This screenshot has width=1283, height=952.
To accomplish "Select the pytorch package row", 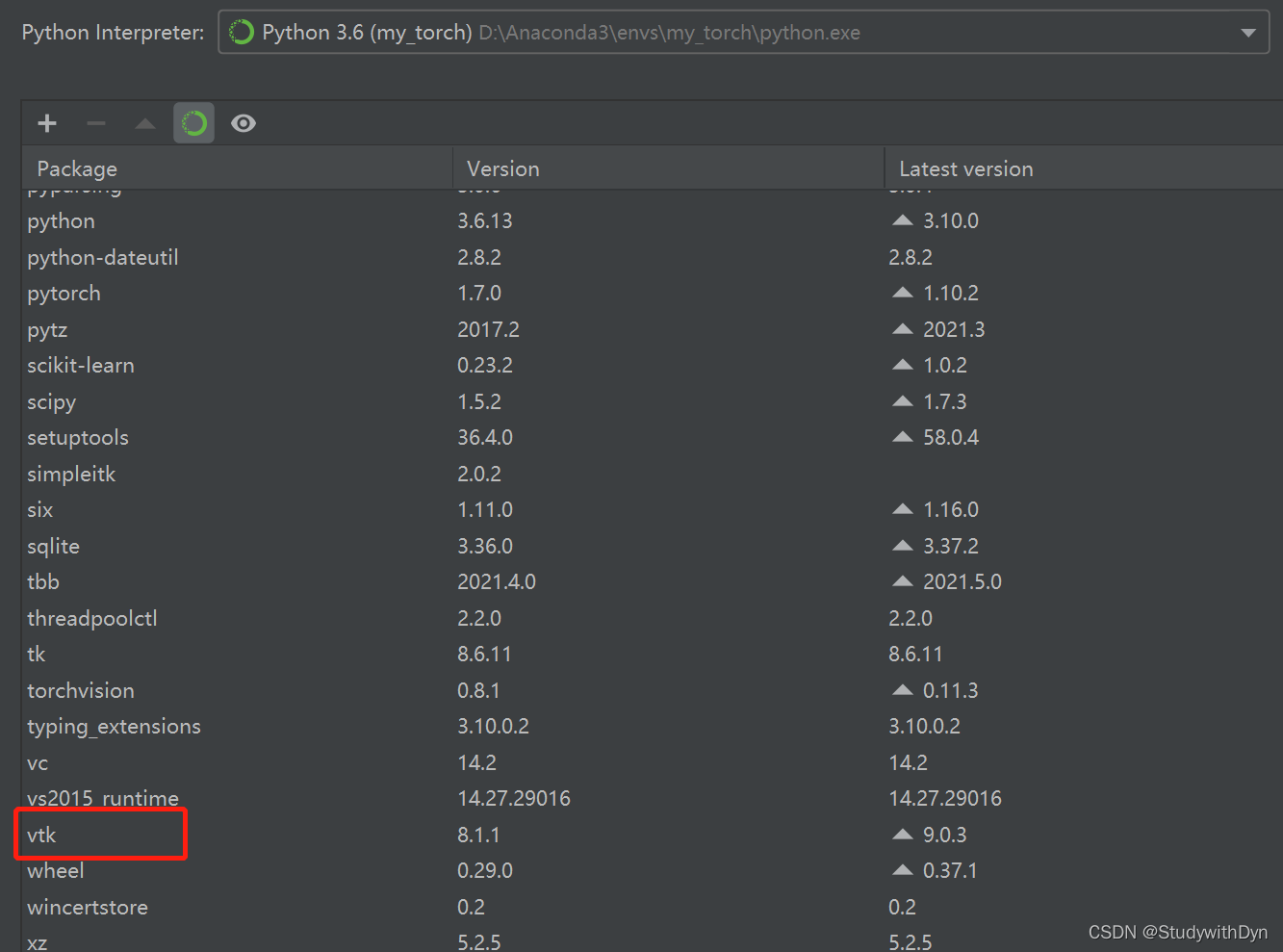I will click(x=653, y=294).
